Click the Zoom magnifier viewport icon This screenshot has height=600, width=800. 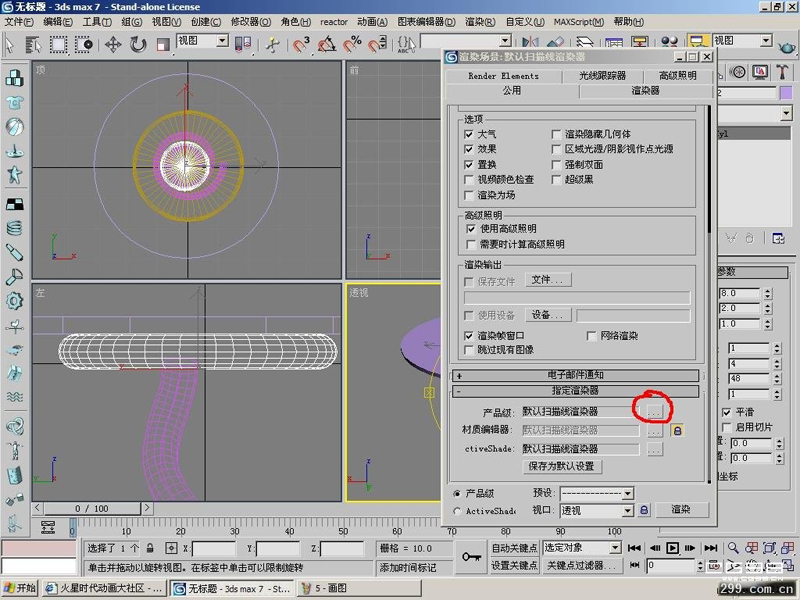coord(733,548)
